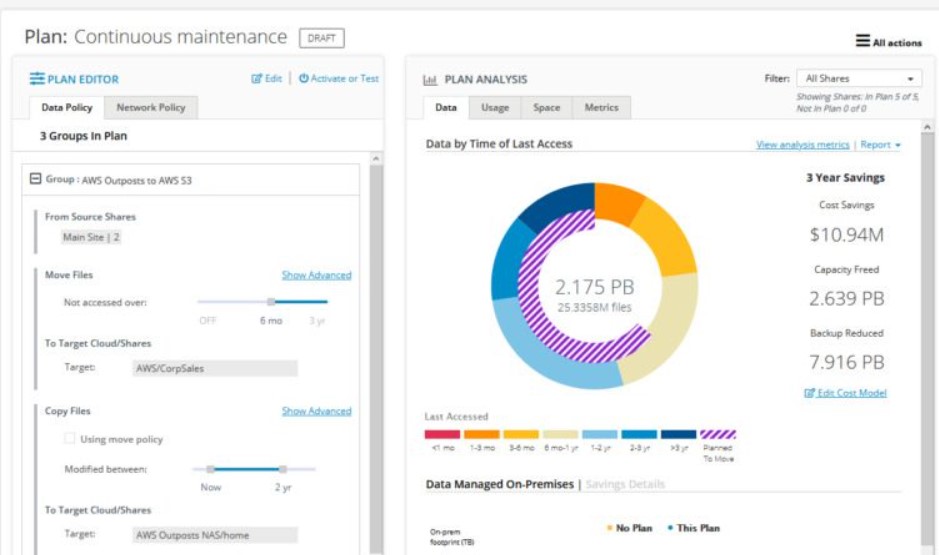Click the Plan Analysis scrollbar up arrow
Viewport: 939px width, 555px height.
(x=927, y=127)
